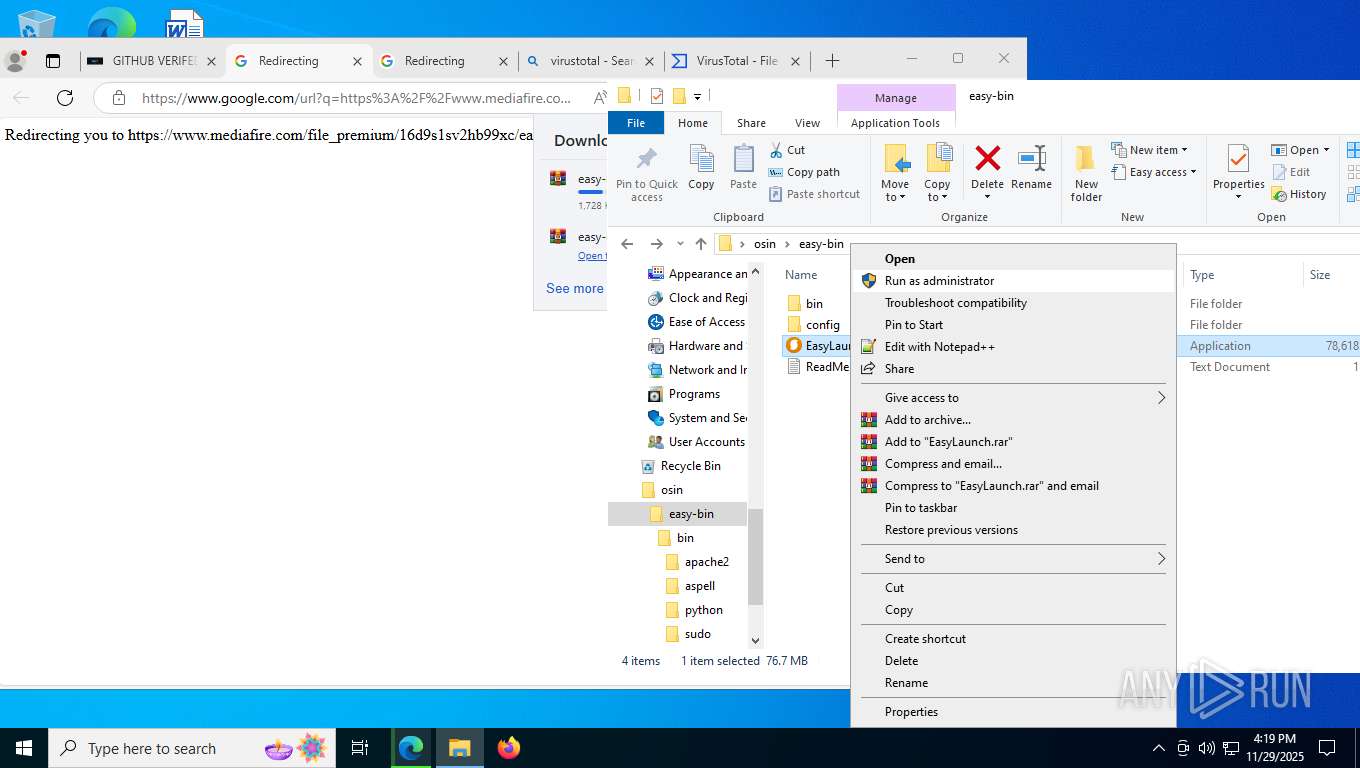Expand the Send to submenu
1360x768 pixels.
1013,559
